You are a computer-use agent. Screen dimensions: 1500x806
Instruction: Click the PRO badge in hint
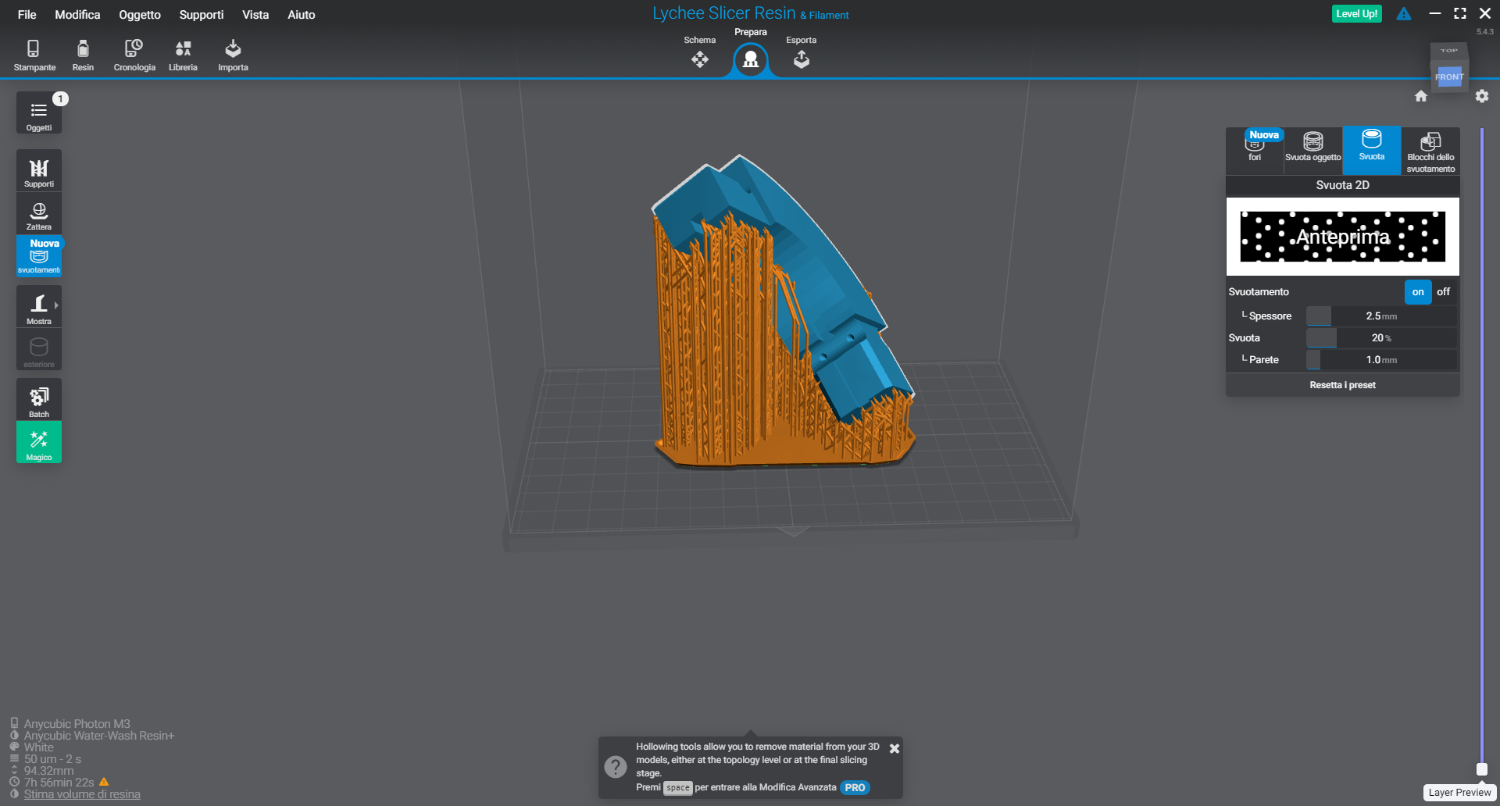click(x=855, y=788)
